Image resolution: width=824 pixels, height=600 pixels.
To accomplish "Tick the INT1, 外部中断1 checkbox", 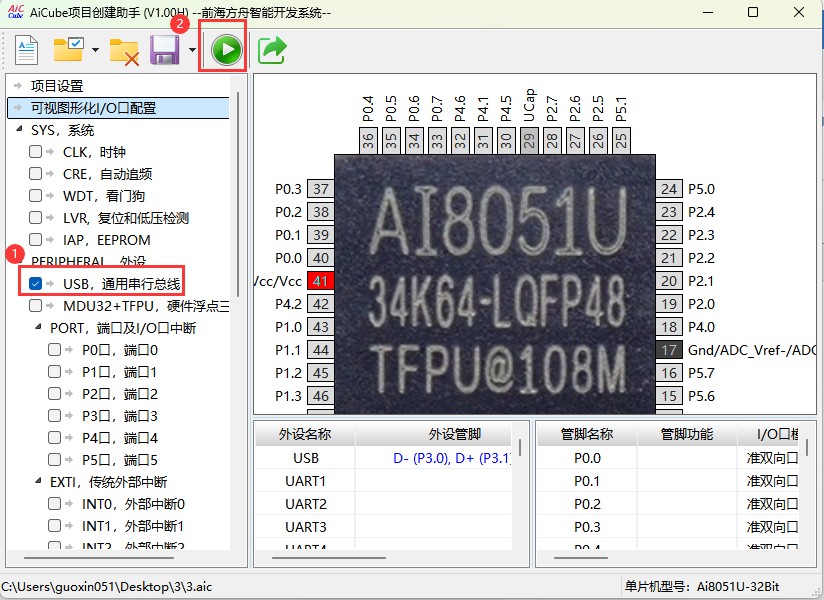I will click(x=54, y=525).
